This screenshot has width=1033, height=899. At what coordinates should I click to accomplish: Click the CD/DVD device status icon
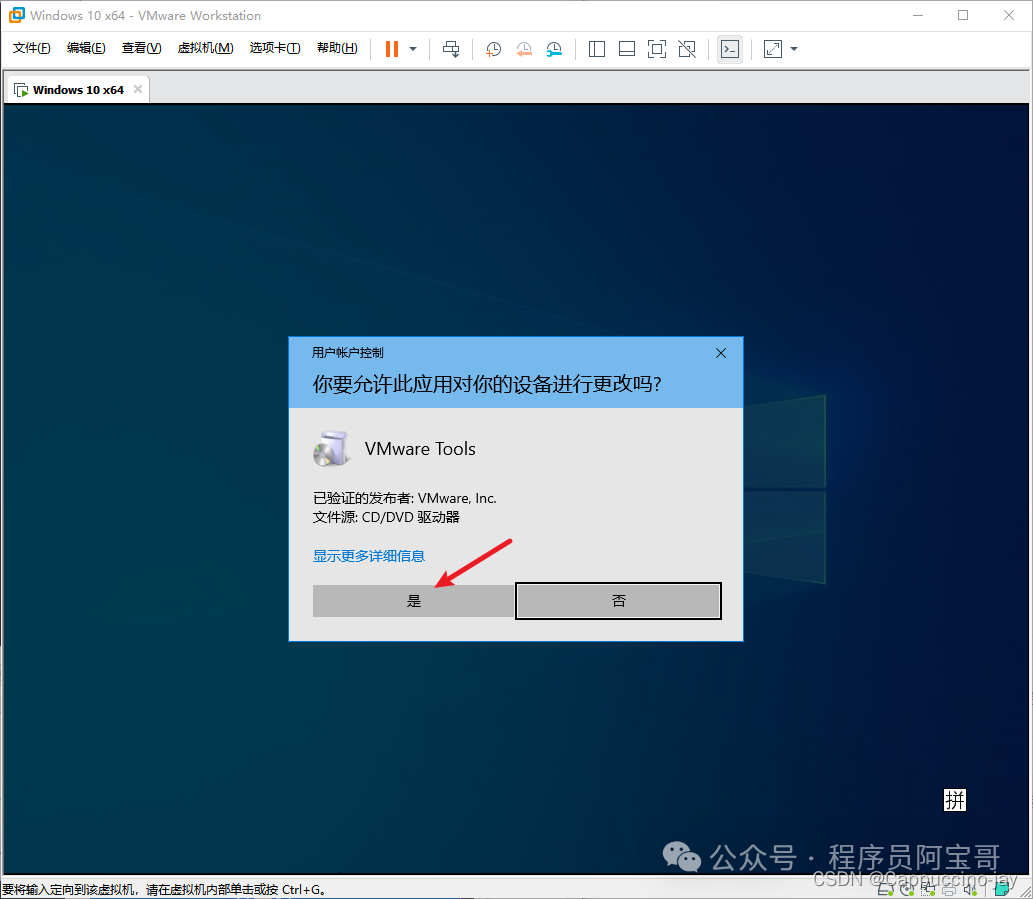[x=907, y=890]
